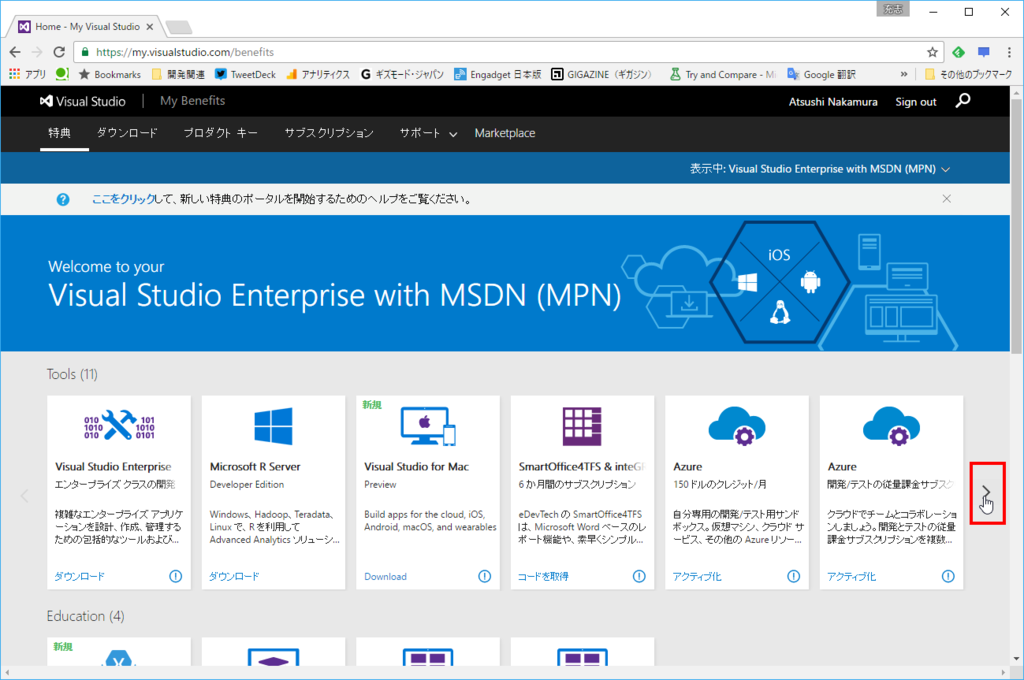Click the Microsoft R Server Windows logo
Screen dimensions: 1024x680
pyautogui.click(x=273, y=426)
